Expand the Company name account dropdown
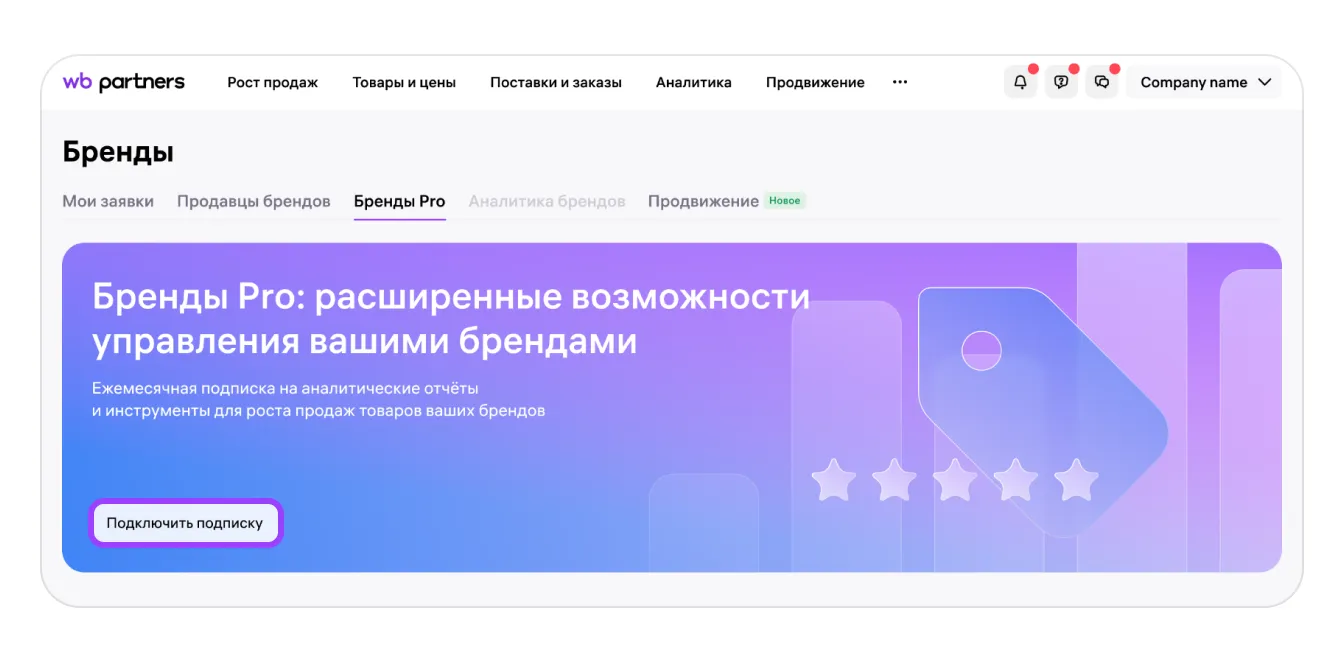1344x662 pixels. pyautogui.click(x=1204, y=82)
